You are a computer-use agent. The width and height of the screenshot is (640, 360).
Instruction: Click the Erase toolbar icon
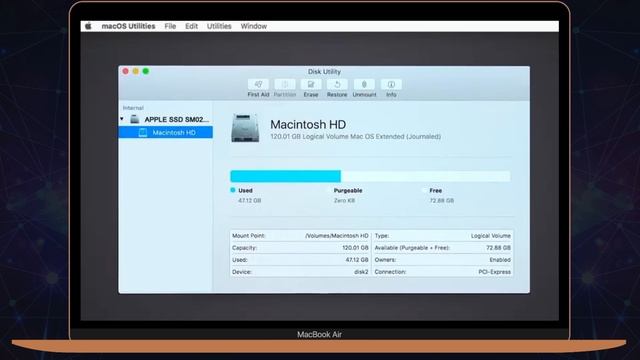click(x=311, y=84)
